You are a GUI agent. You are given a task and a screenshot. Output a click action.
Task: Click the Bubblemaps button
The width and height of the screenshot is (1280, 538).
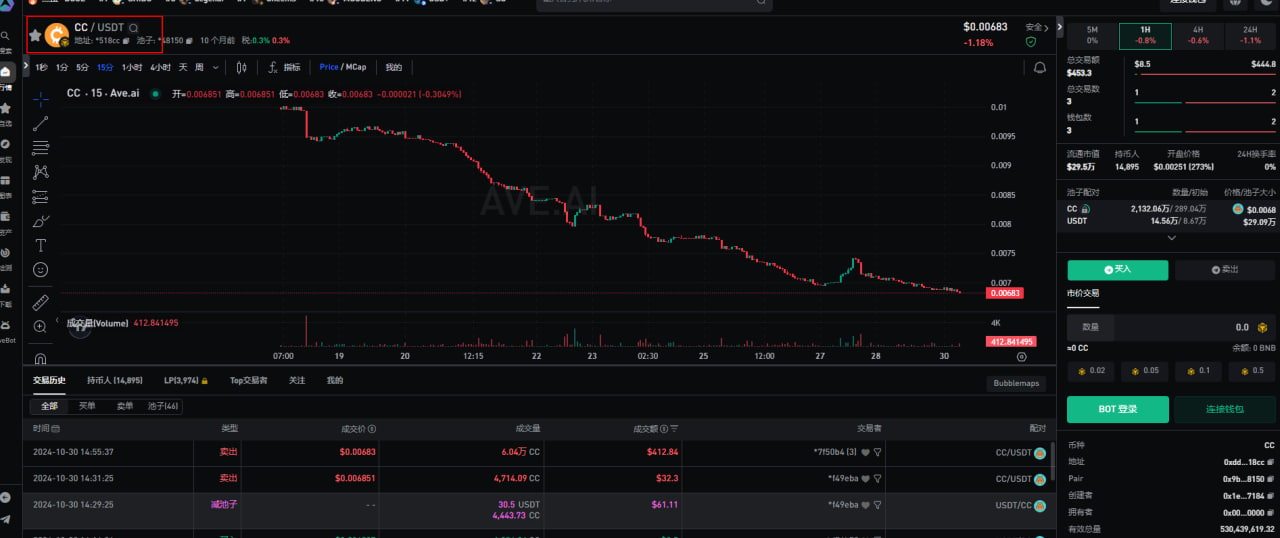(1015, 383)
